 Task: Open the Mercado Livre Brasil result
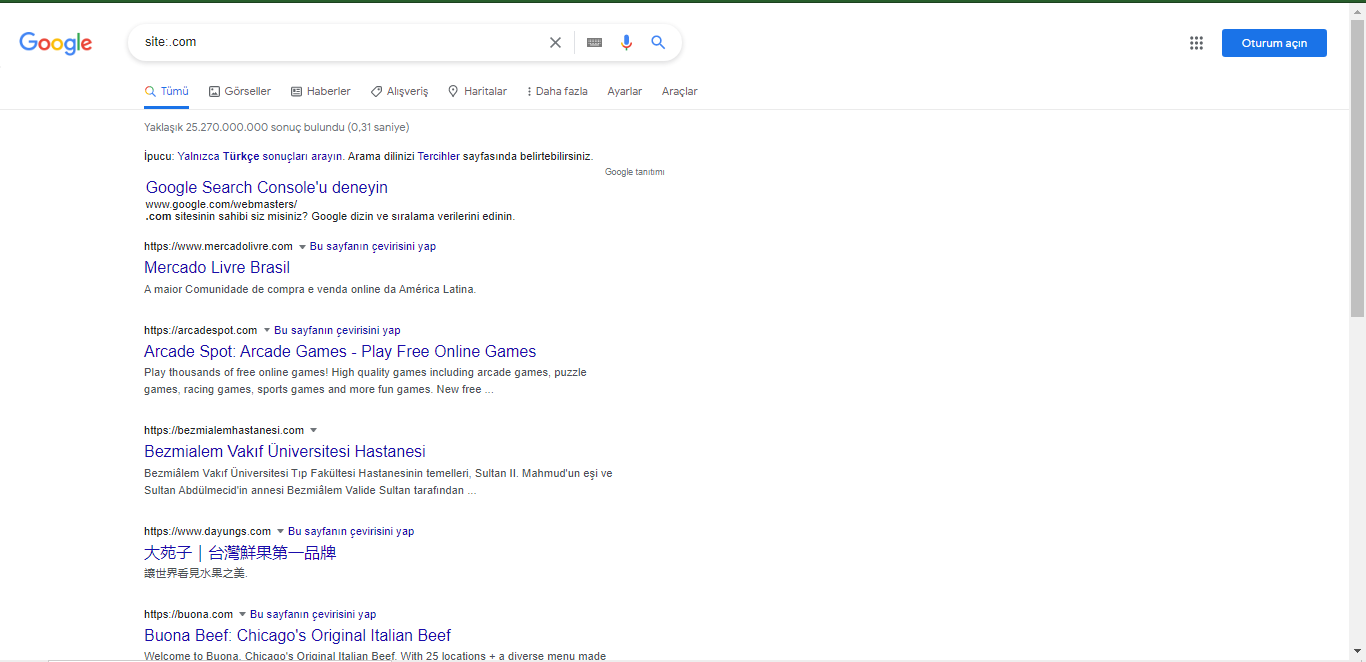pos(217,267)
